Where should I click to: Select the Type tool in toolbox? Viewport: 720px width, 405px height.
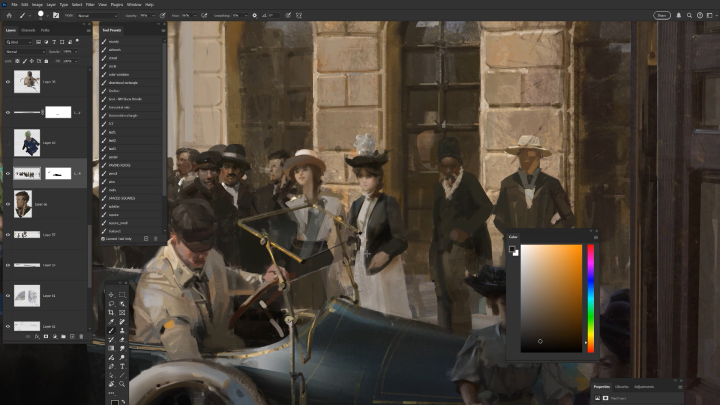click(122, 366)
